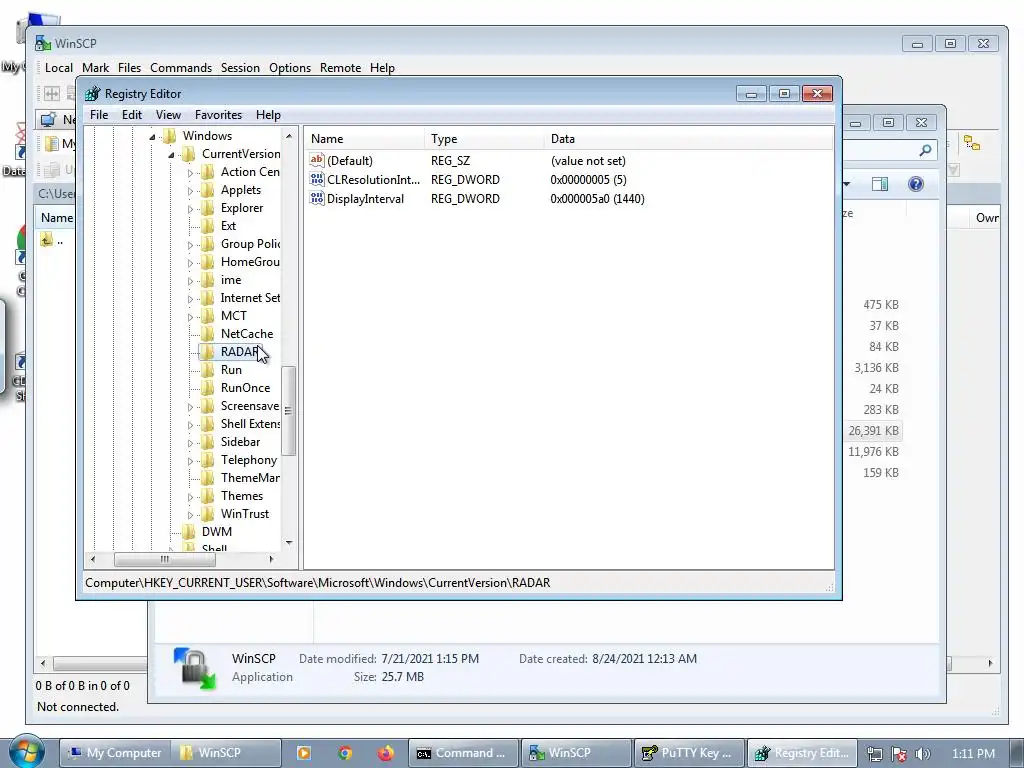Expand the Themes key

click(190, 497)
